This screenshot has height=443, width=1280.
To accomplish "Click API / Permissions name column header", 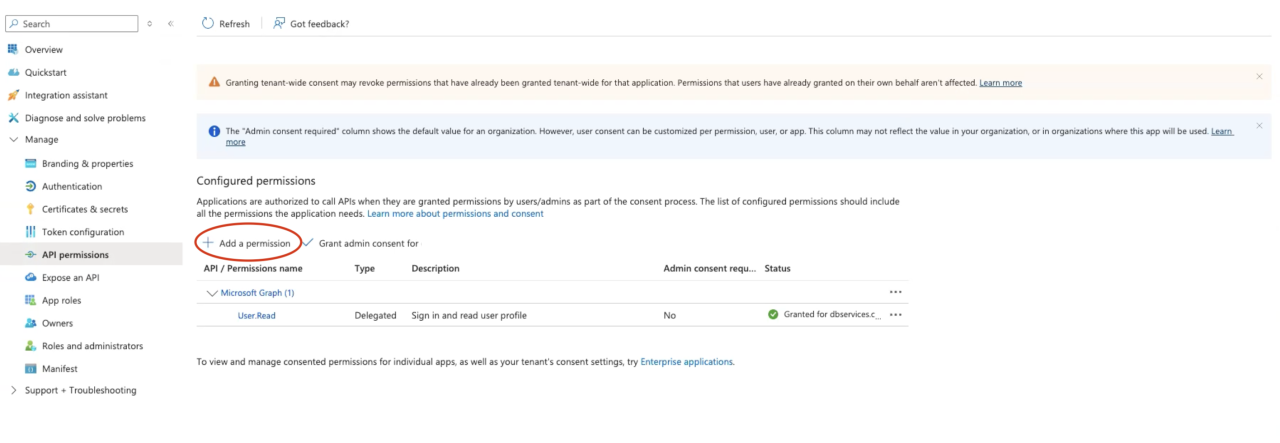I will [253, 268].
